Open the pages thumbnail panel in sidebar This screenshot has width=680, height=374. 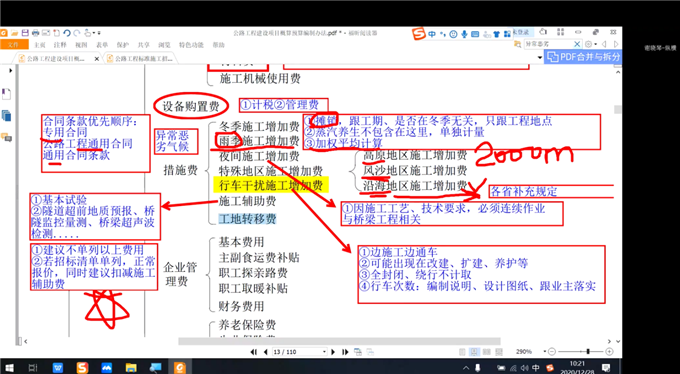6,115
